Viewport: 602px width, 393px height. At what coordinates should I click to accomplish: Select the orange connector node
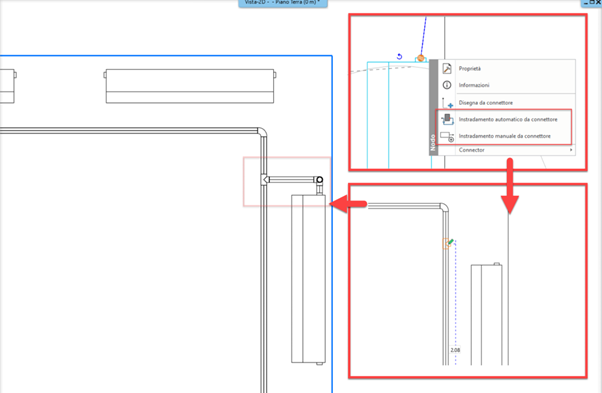click(421, 58)
